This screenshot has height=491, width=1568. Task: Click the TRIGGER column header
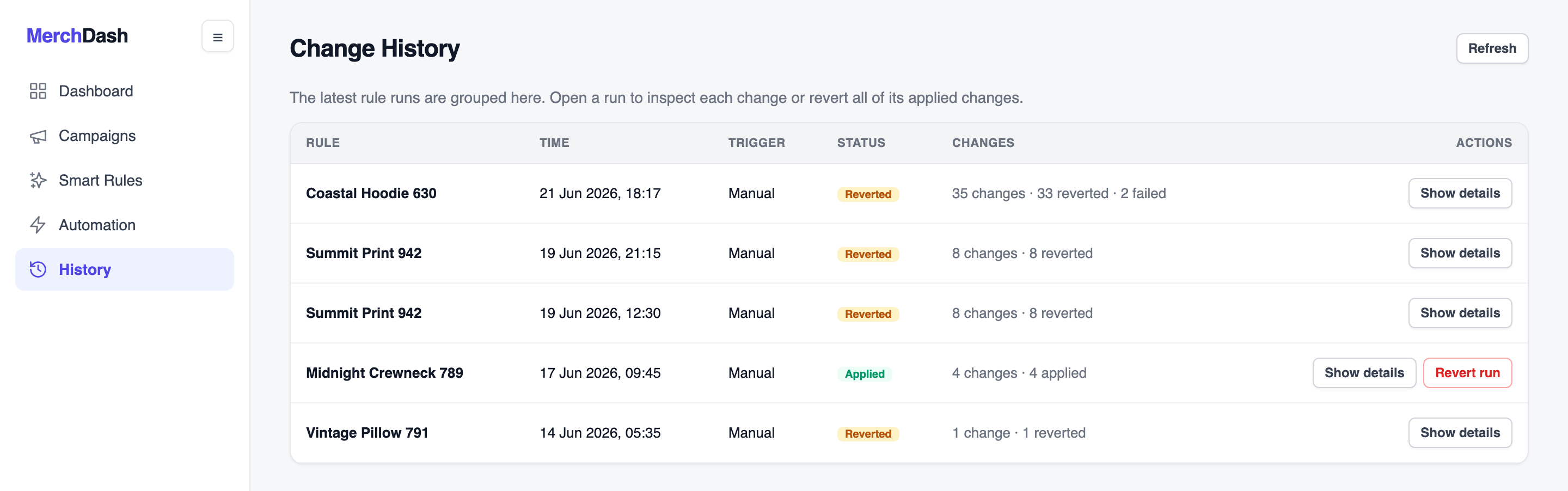[x=757, y=143]
